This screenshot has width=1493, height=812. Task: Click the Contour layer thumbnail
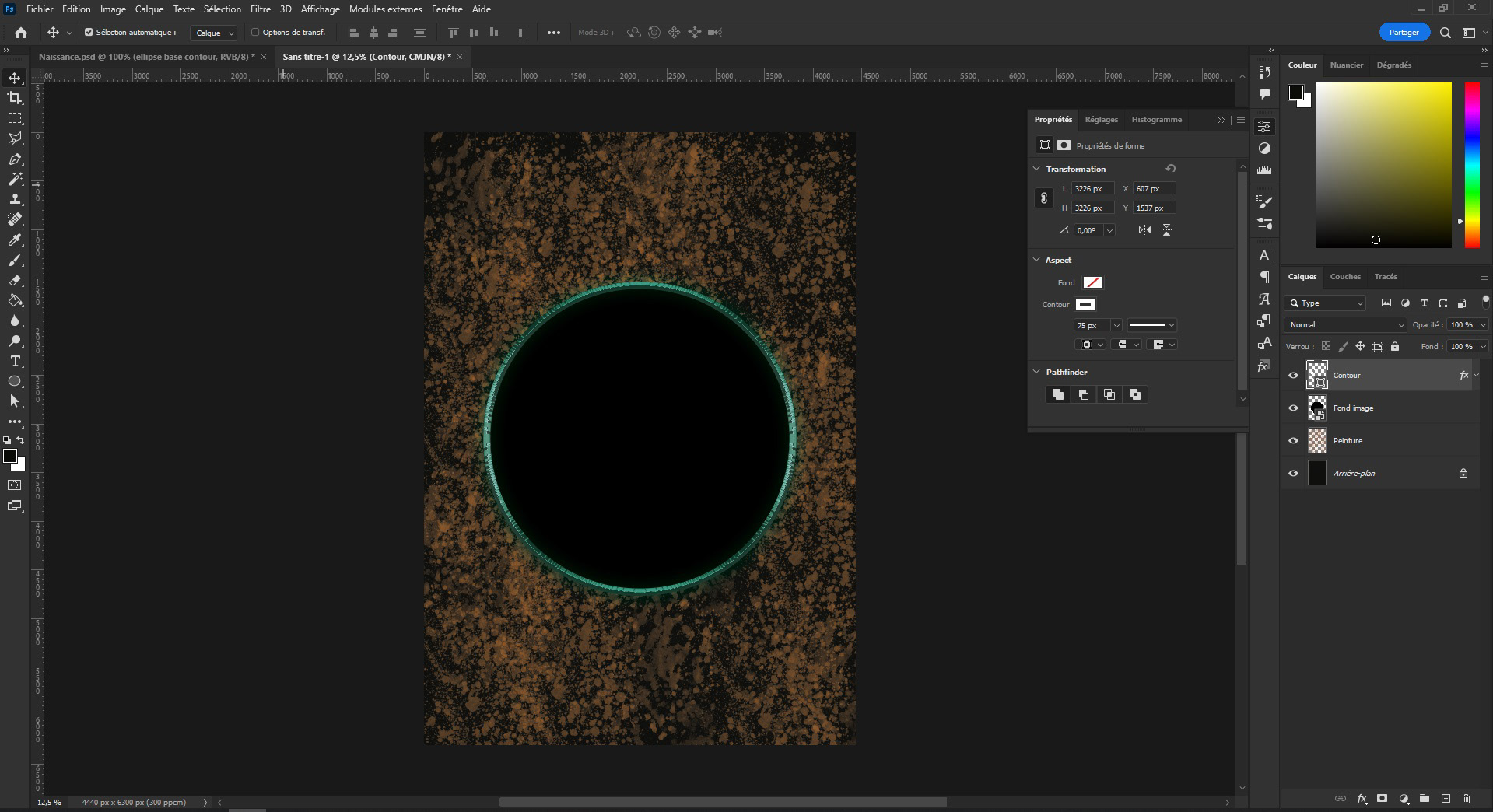point(1316,376)
